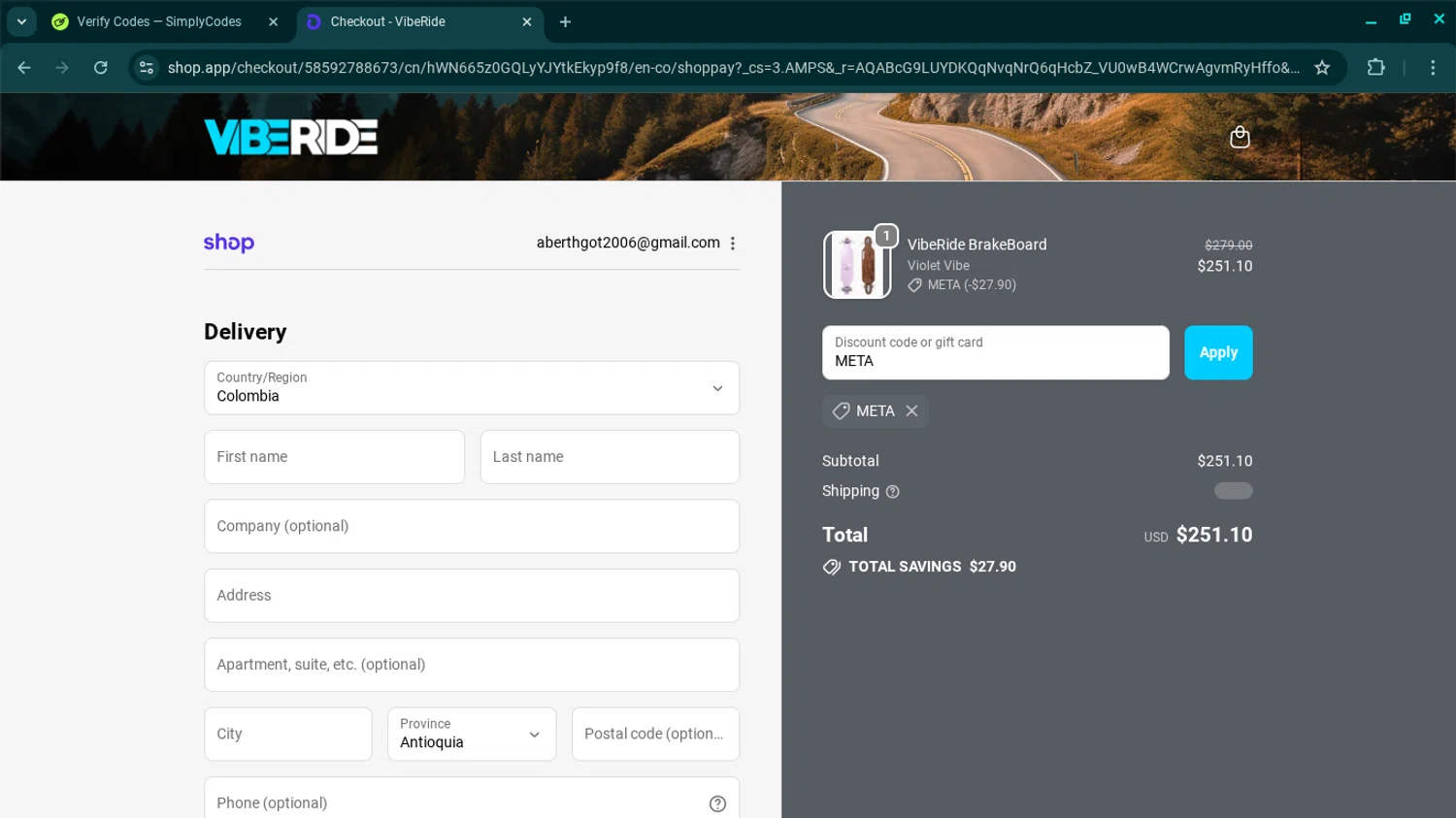Open Chrome three-dot menu
Screen dimensions: 1456x818
click(x=1433, y=68)
